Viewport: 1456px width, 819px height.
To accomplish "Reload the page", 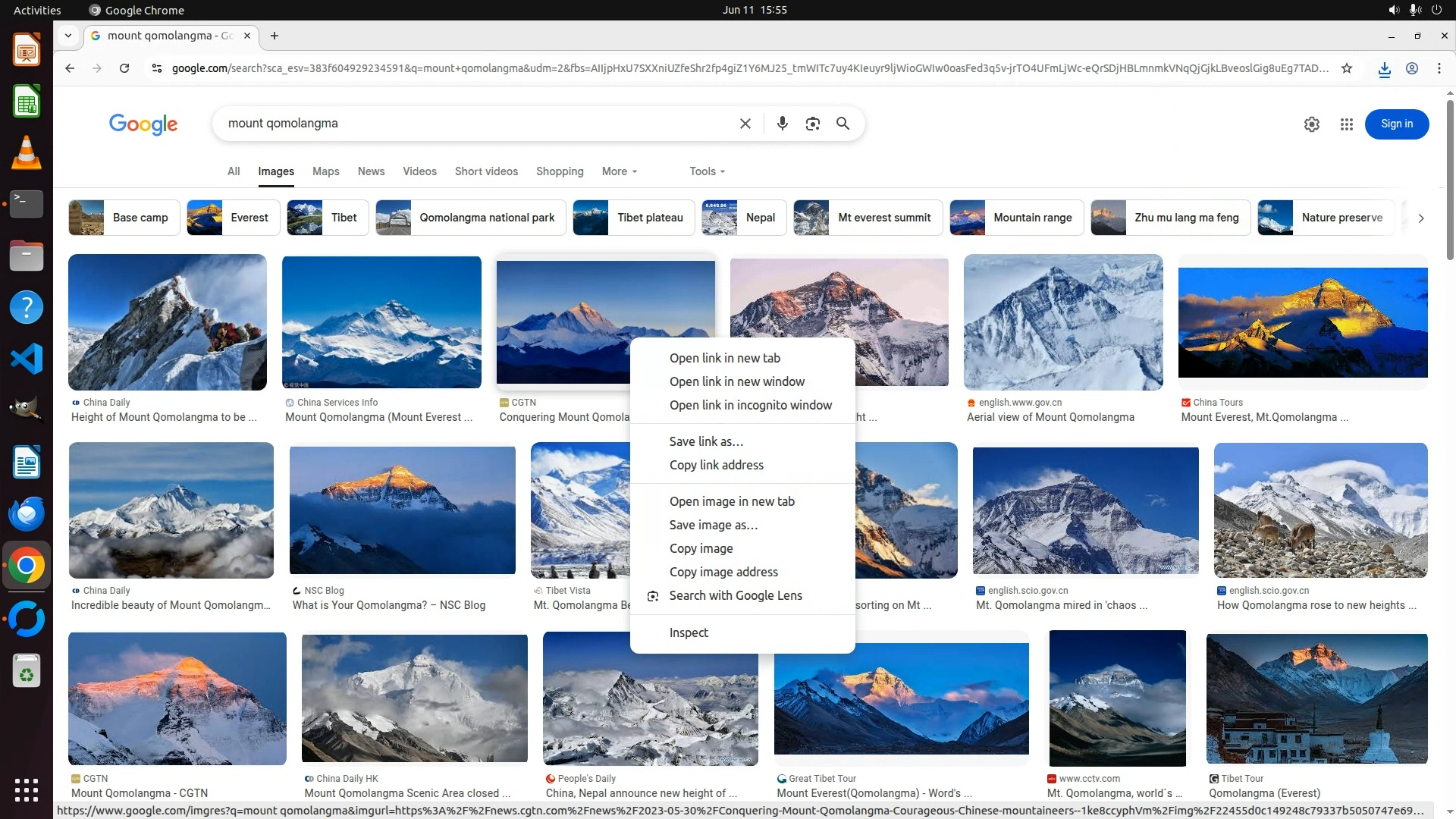I will tap(124, 68).
